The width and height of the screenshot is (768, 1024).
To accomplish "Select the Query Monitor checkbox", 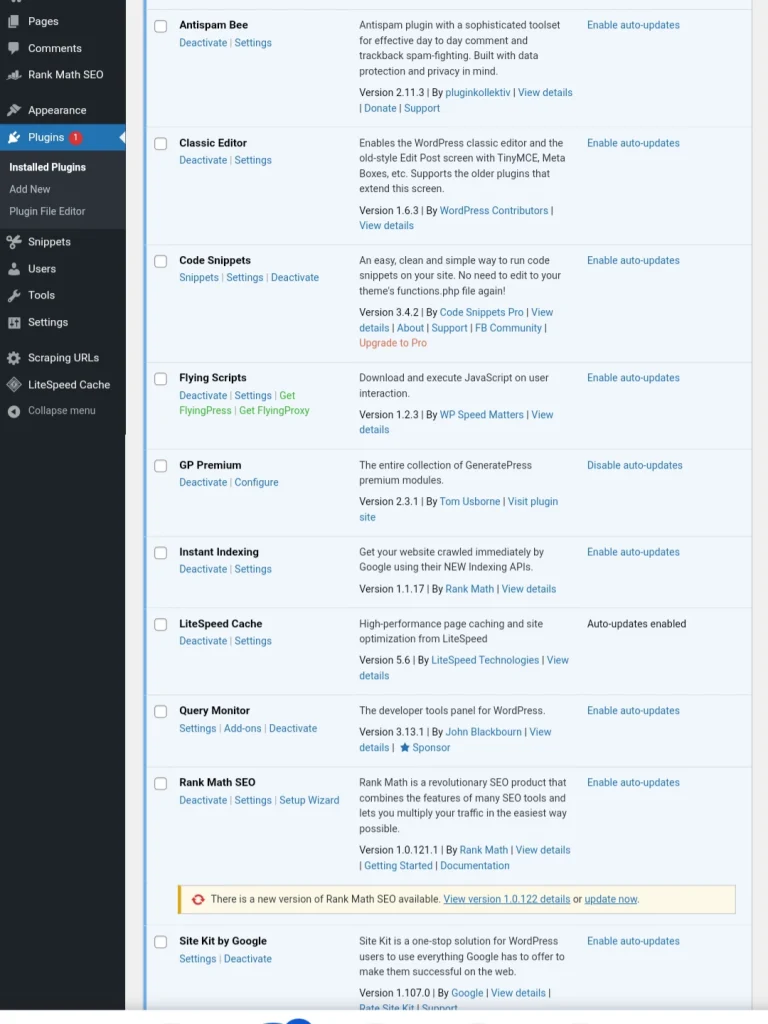I will (x=161, y=711).
